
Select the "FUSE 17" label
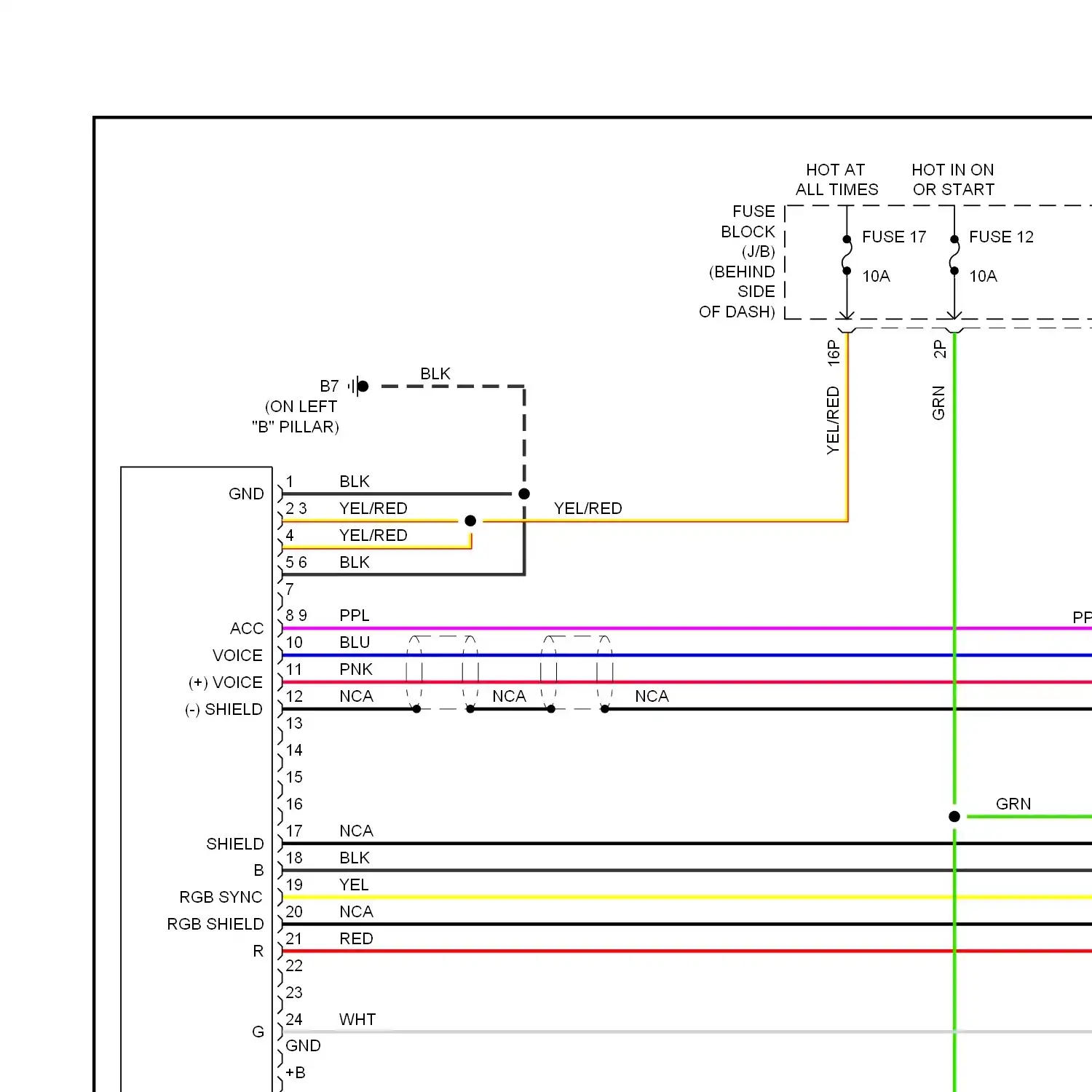click(894, 237)
